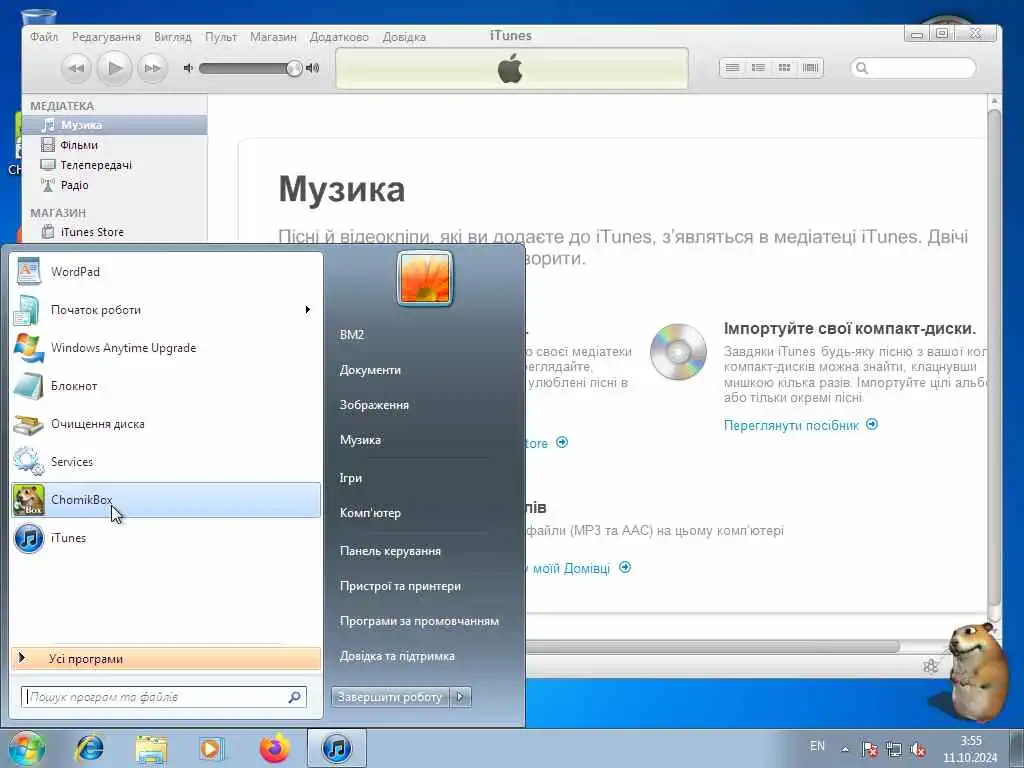Switch to grid view in iTunes
This screenshot has height=768, width=1024.
[x=784, y=67]
